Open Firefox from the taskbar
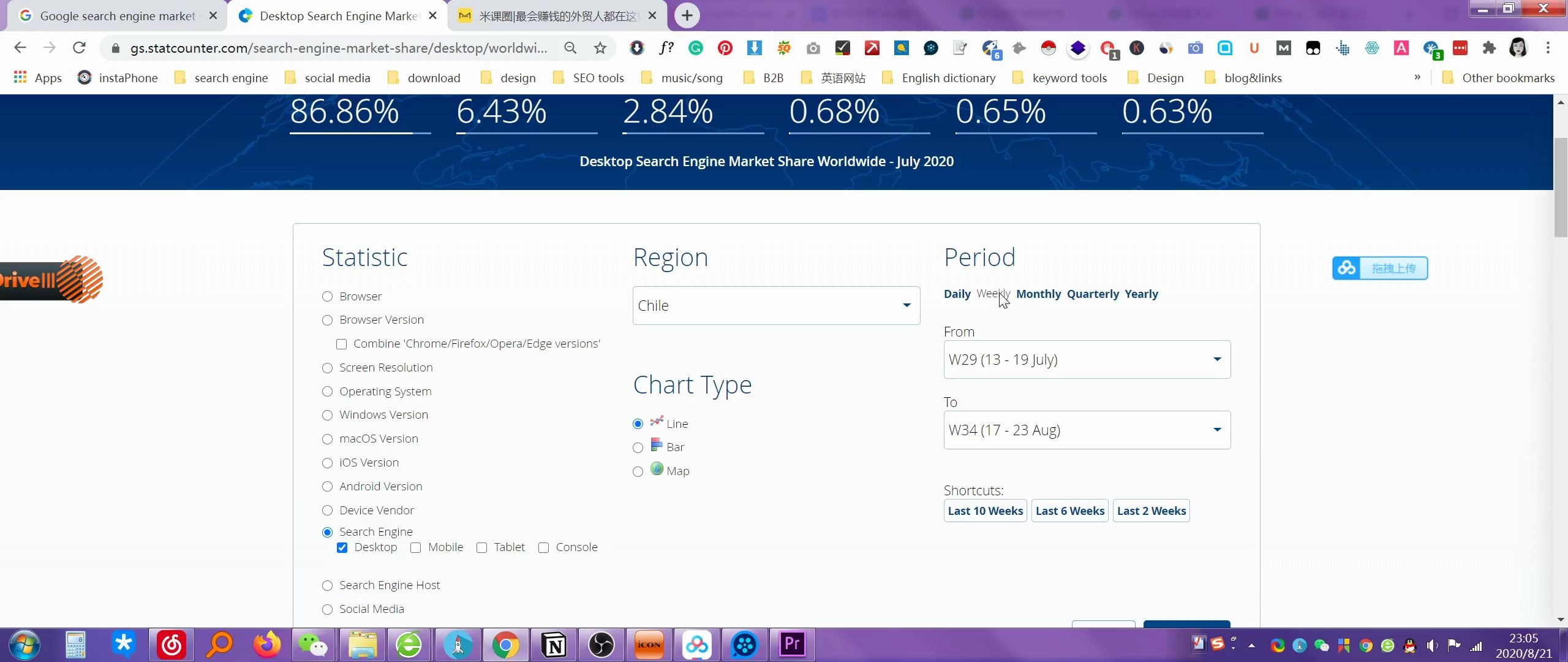Viewport: 1568px width, 662px height. [267, 645]
